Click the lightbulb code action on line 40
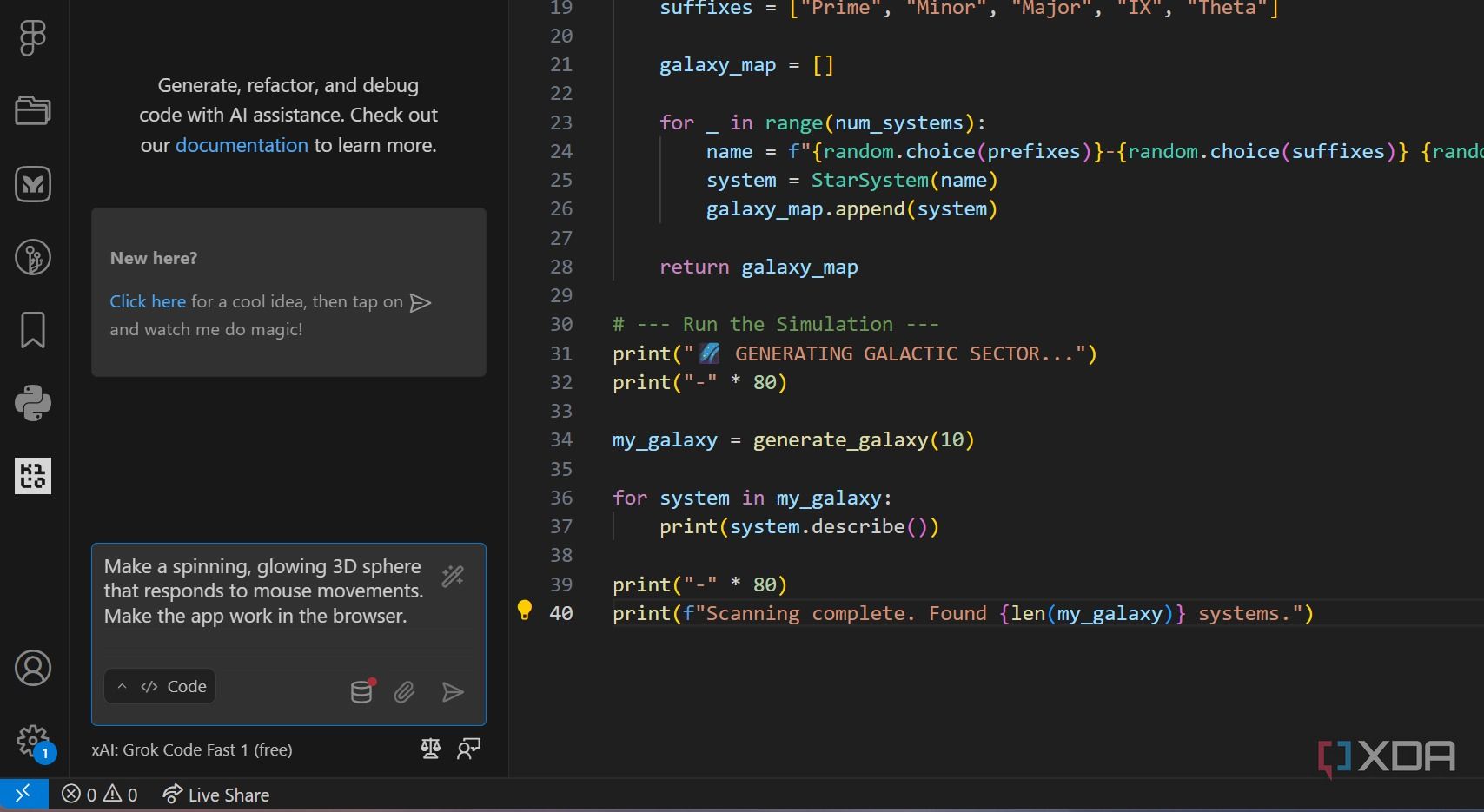 coord(525,611)
